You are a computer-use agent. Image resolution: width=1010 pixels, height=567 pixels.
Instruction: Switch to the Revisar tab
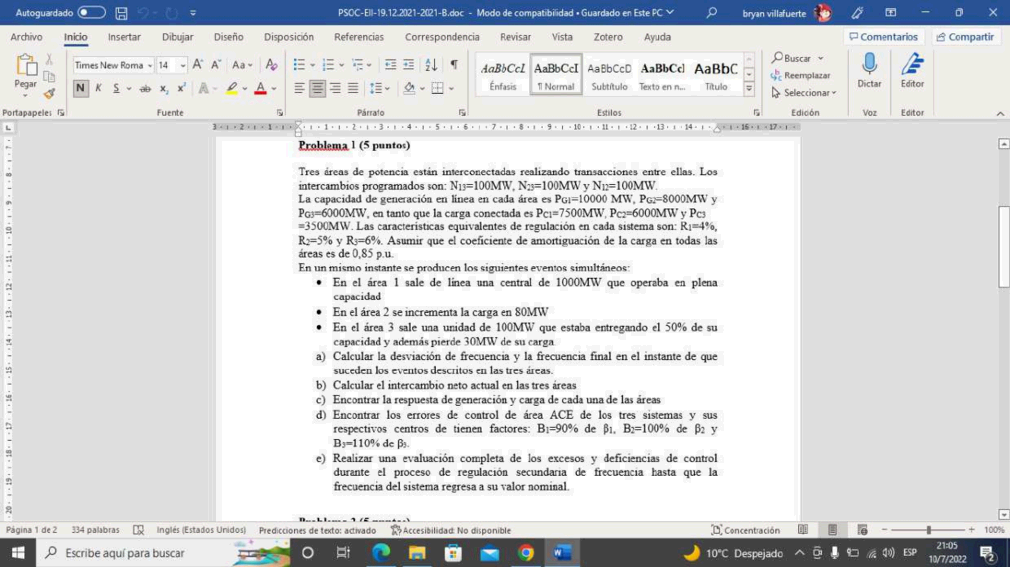coord(515,37)
